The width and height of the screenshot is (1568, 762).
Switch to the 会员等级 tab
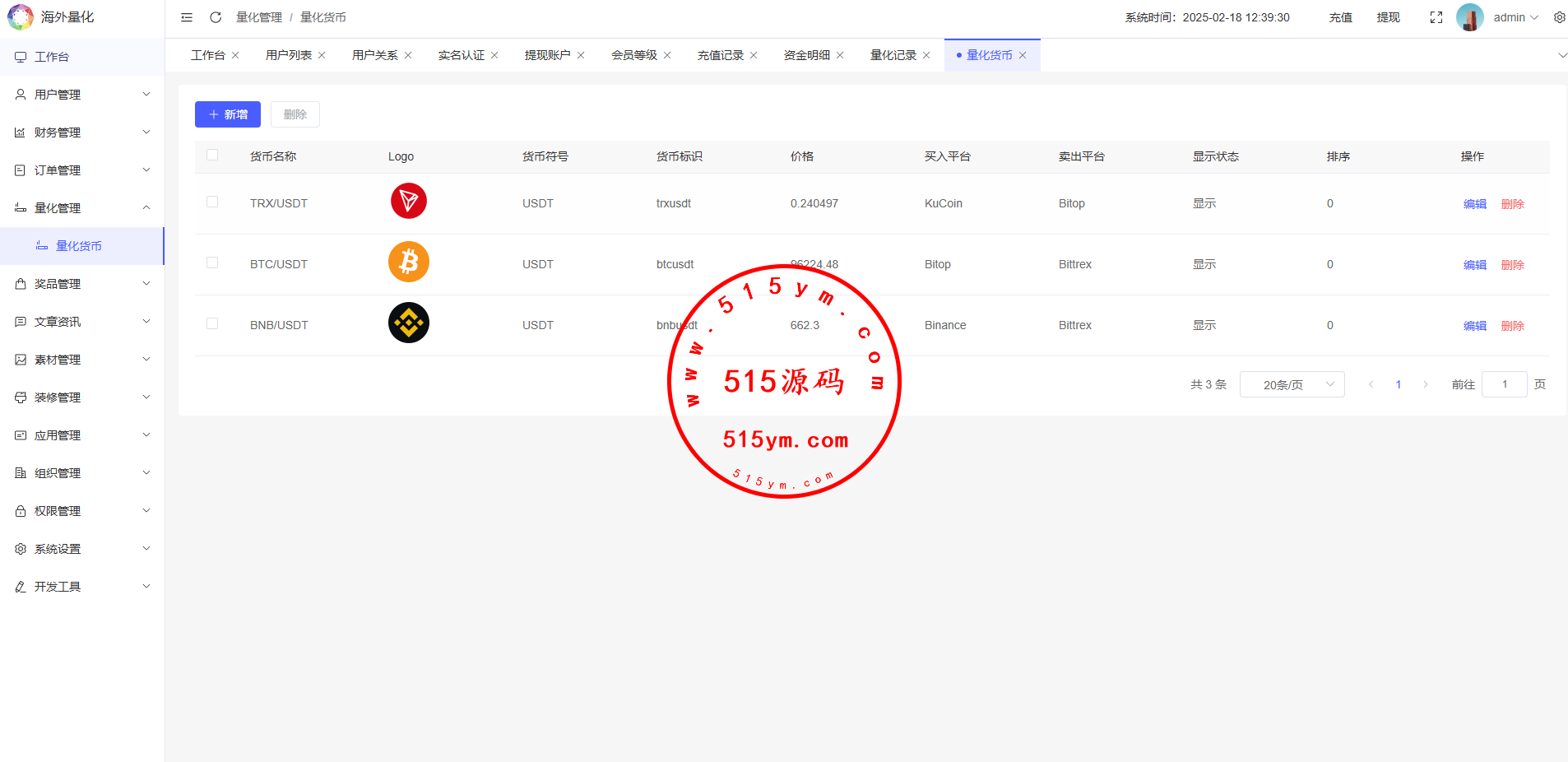coord(633,55)
